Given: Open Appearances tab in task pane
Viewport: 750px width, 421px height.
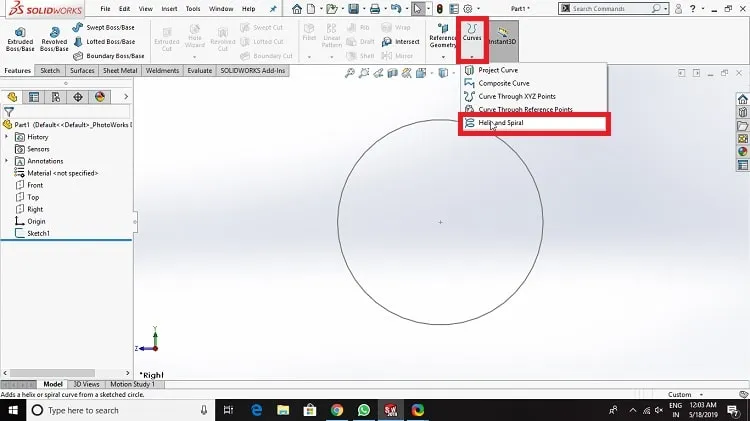Looking at the screenshot, I should tap(742, 152).
